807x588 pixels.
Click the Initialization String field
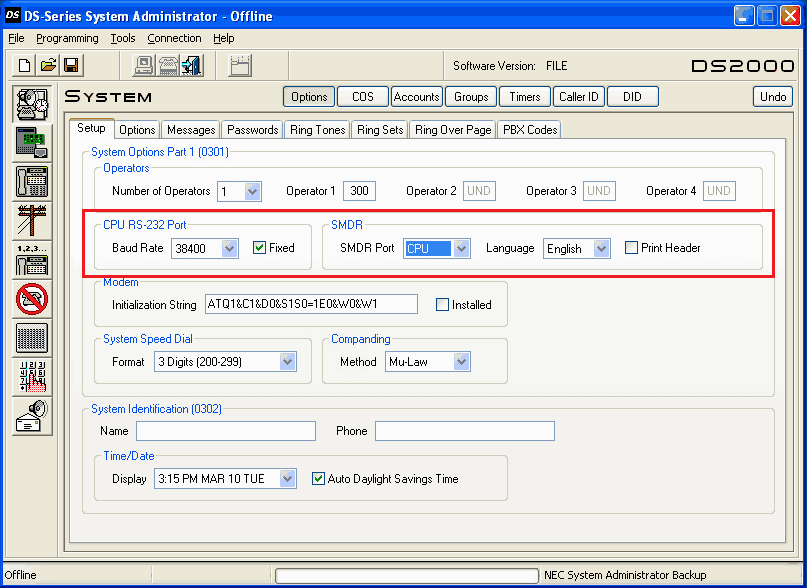pos(311,304)
